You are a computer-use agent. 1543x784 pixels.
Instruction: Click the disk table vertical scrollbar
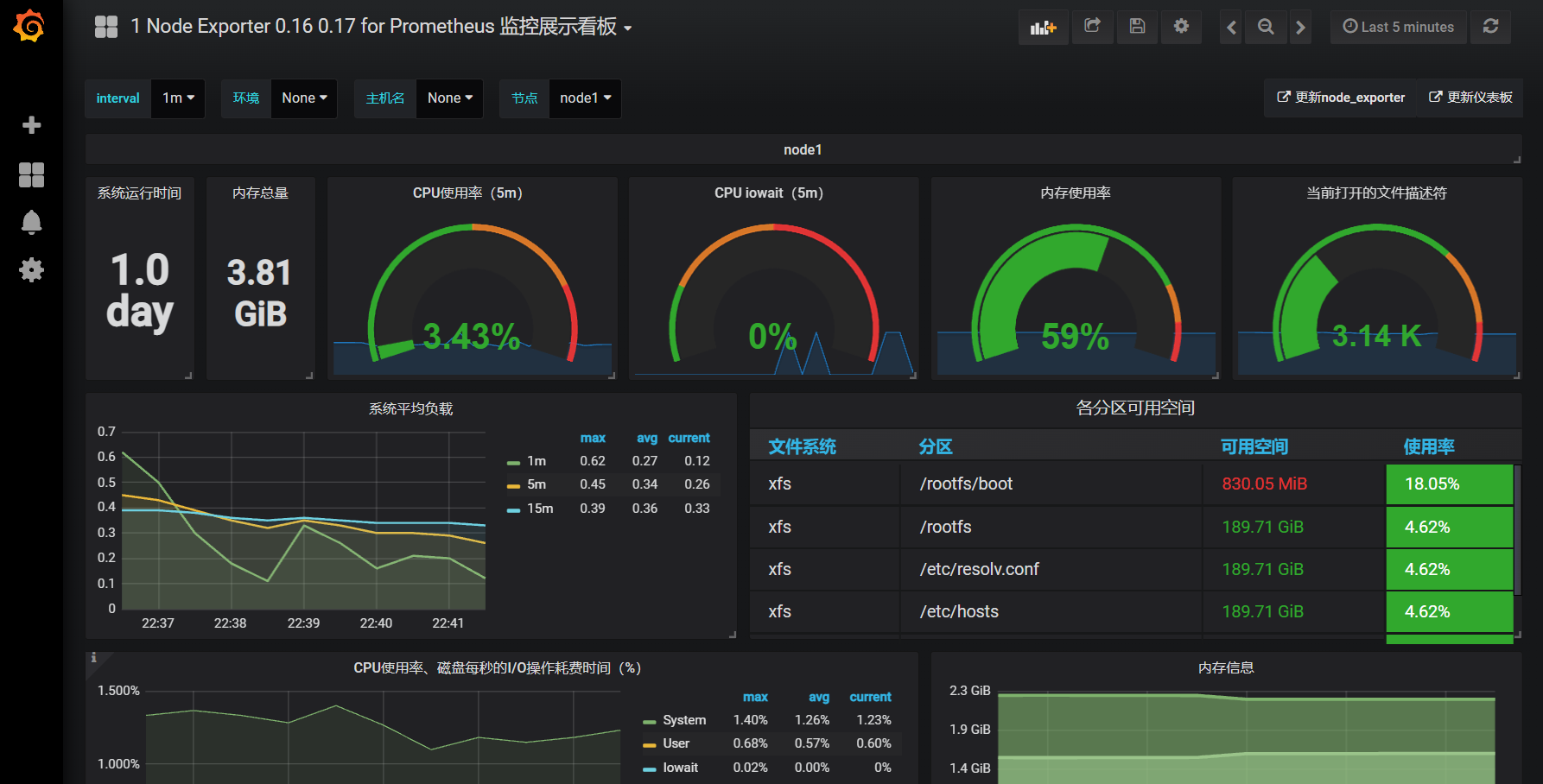(x=1517, y=529)
